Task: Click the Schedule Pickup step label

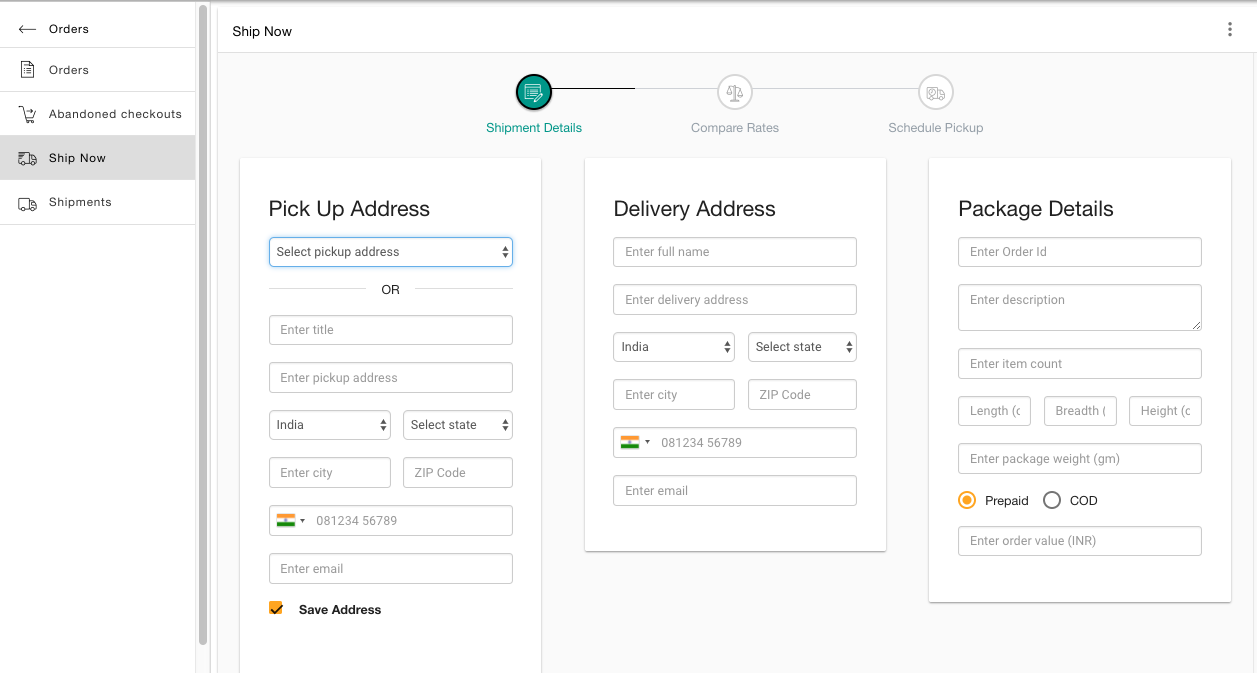Action: click(x=936, y=128)
